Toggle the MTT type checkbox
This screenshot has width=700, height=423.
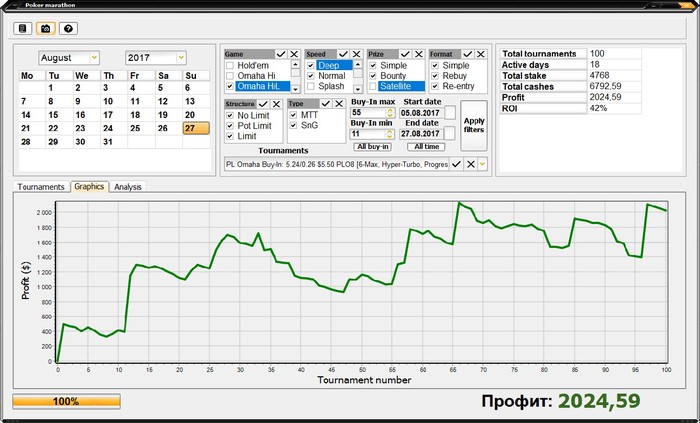pos(293,115)
